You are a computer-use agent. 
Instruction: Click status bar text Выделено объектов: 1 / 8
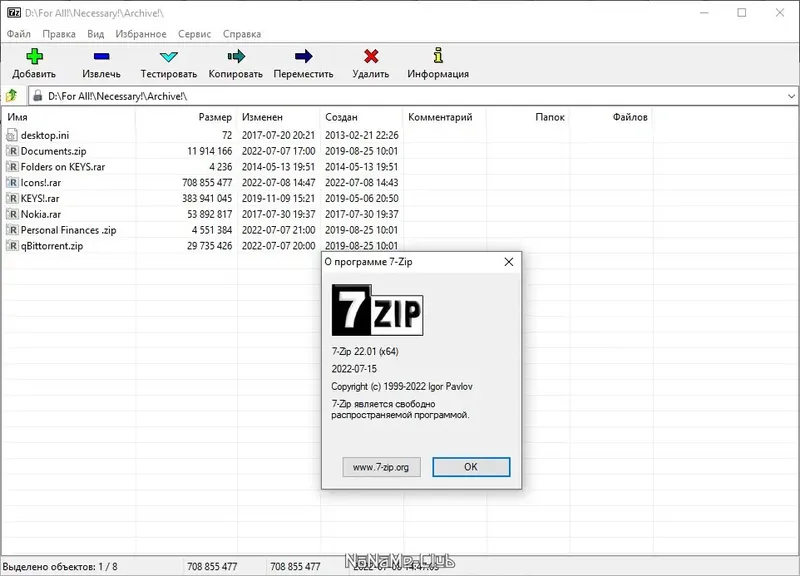[x=60, y=567]
